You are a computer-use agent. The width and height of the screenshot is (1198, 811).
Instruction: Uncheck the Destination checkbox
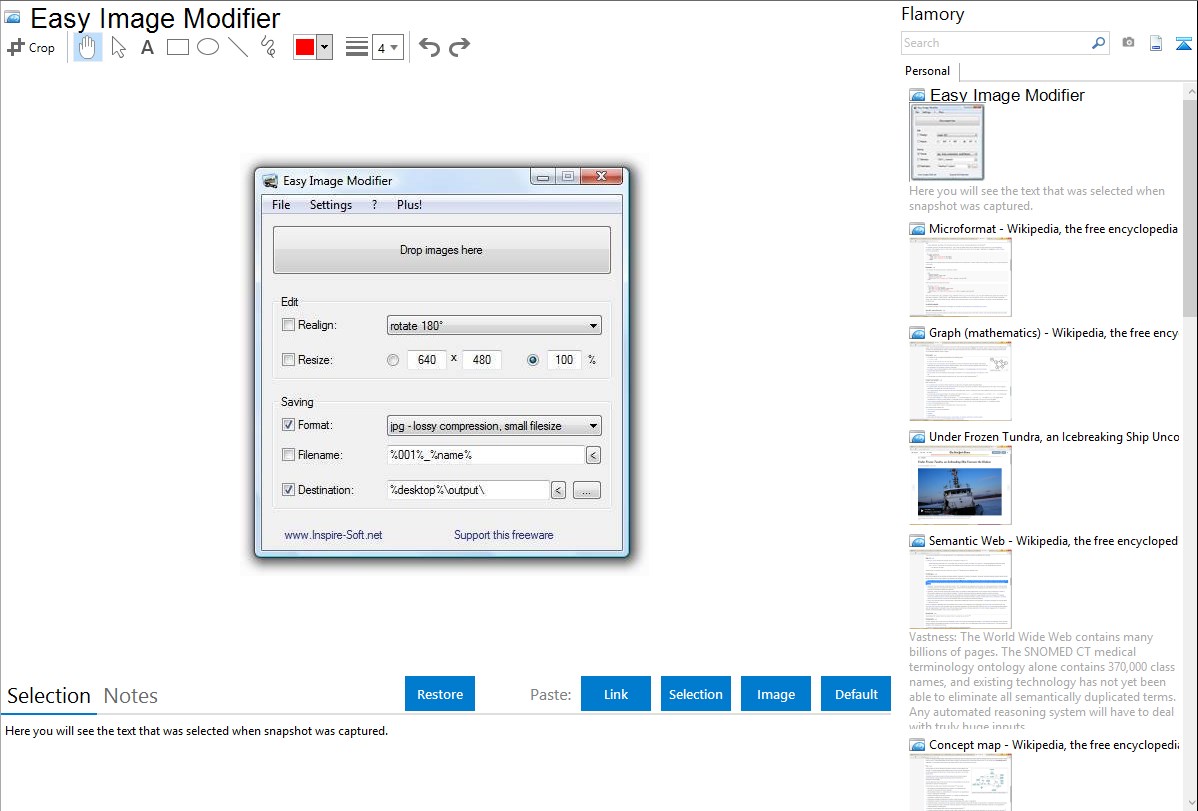[288, 490]
